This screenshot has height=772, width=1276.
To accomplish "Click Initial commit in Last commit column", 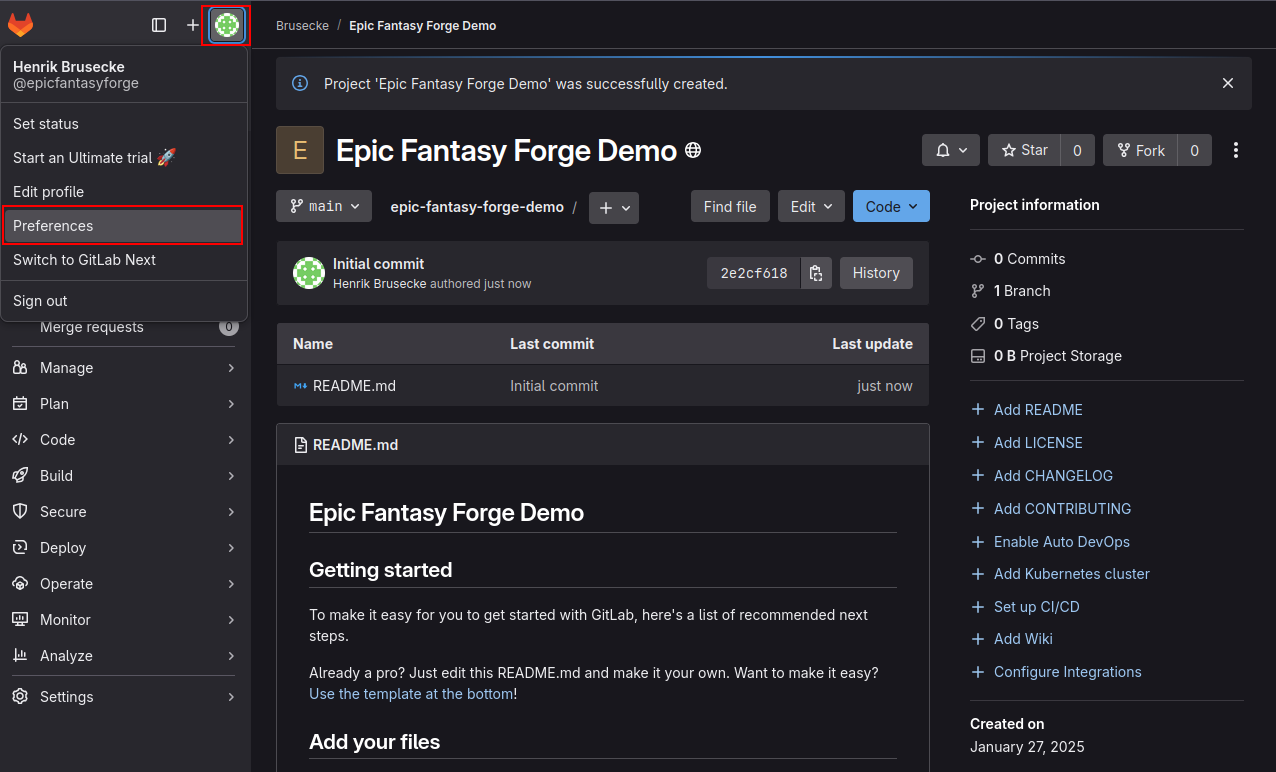I will pyautogui.click(x=554, y=385).
